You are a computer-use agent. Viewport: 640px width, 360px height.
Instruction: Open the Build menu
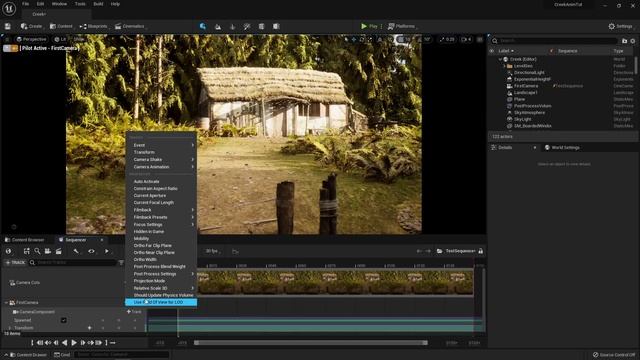pyautogui.click(x=98, y=4)
